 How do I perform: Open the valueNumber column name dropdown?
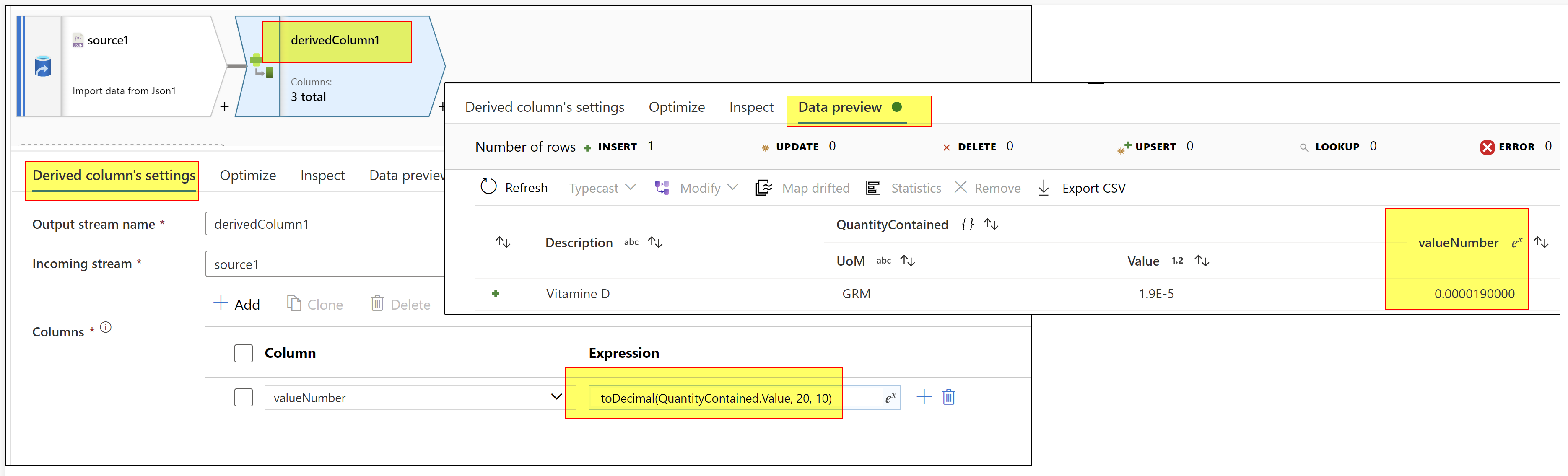(555, 397)
